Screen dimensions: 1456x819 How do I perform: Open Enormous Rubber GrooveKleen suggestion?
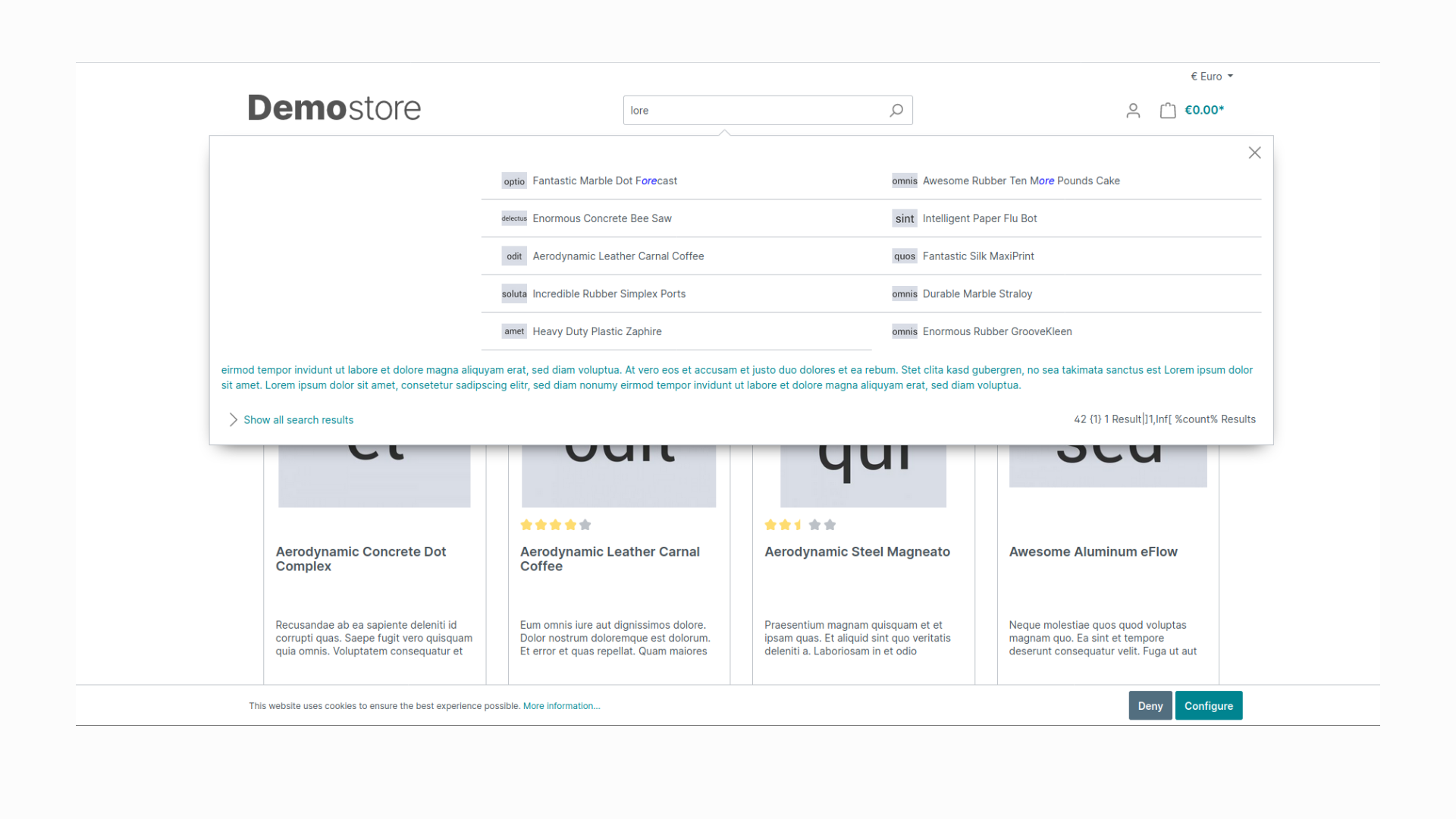[997, 331]
